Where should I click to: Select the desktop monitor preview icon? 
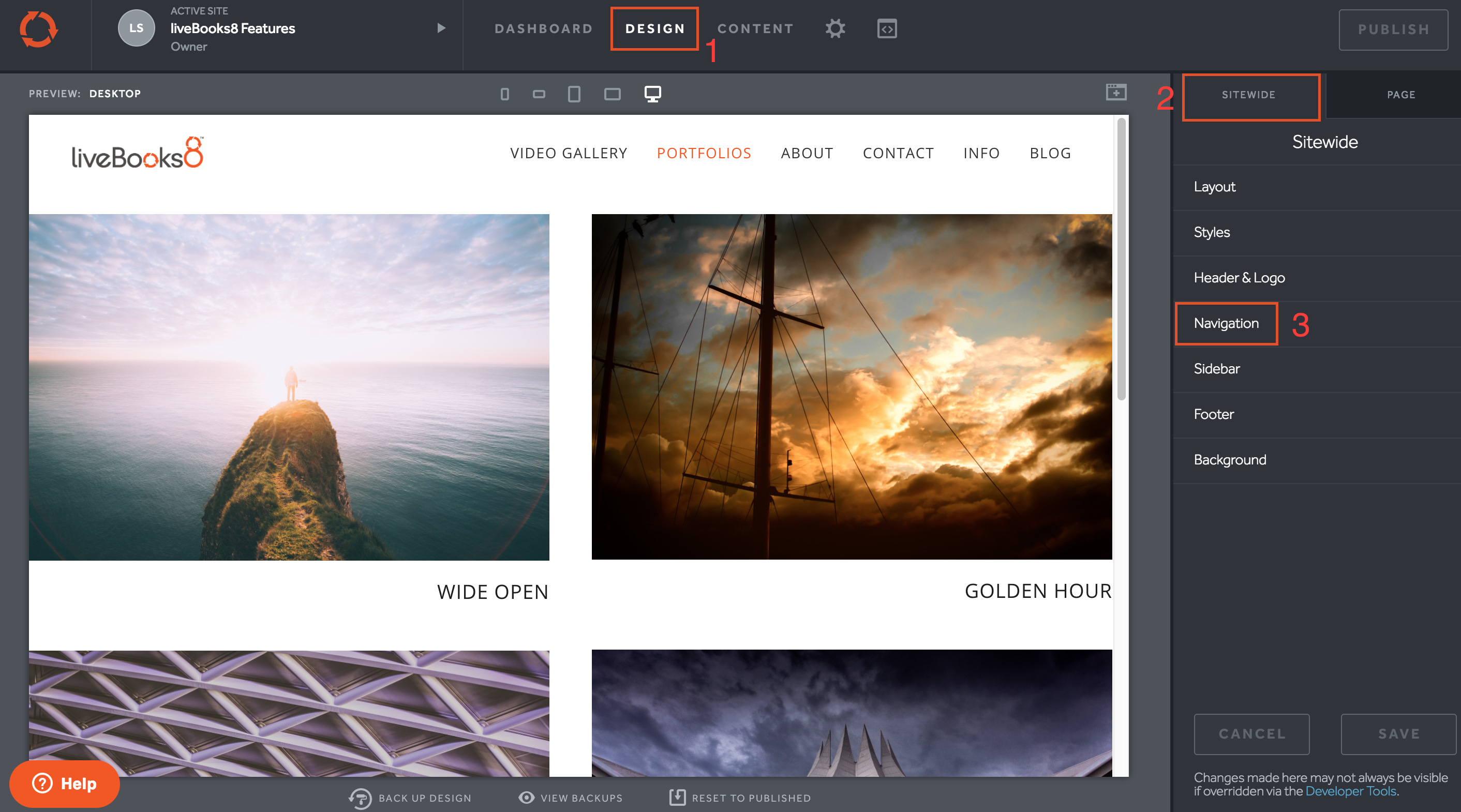pyautogui.click(x=652, y=94)
